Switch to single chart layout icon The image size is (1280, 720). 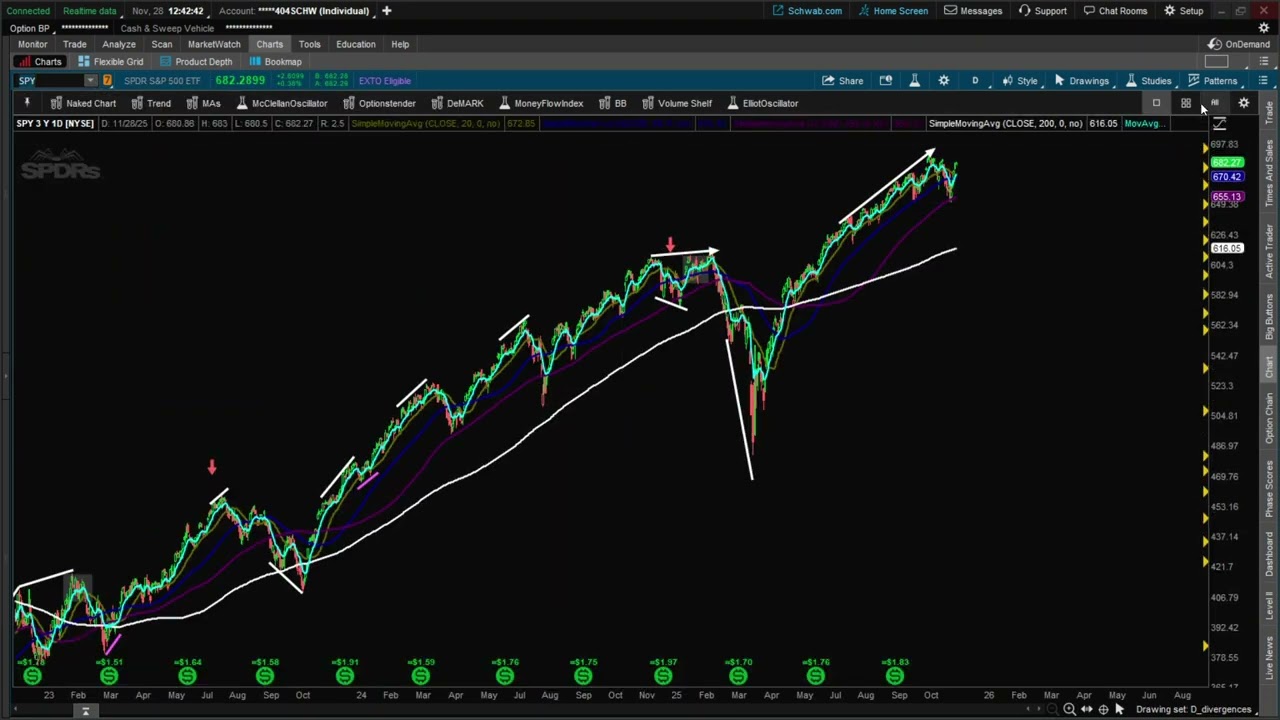(x=1156, y=103)
